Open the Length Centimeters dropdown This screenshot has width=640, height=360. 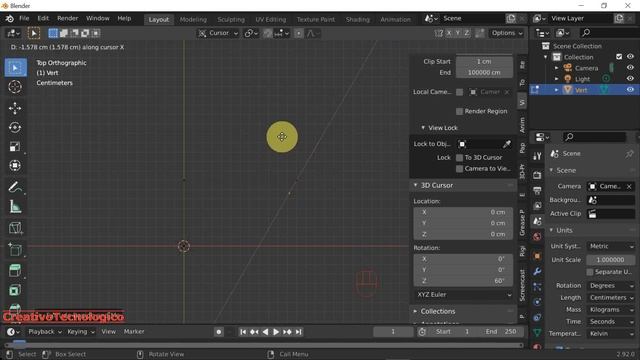pos(611,298)
